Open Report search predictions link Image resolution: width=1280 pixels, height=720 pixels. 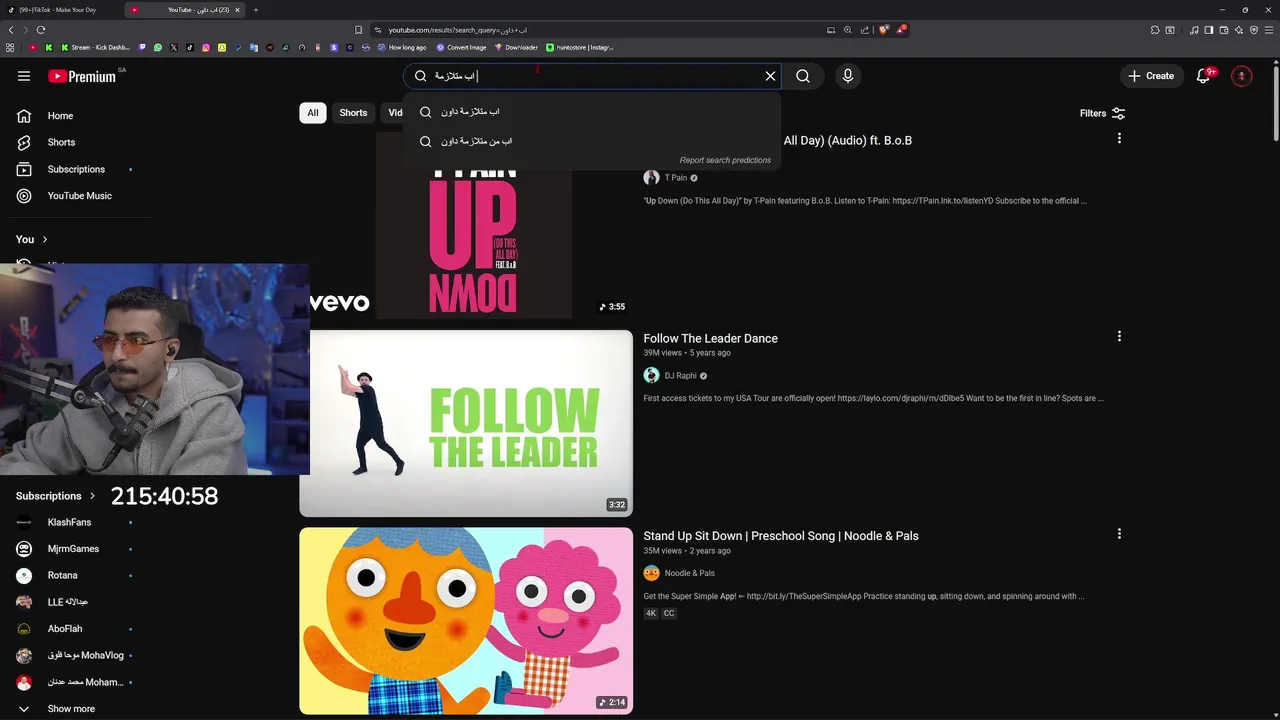pyautogui.click(x=725, y=160)
